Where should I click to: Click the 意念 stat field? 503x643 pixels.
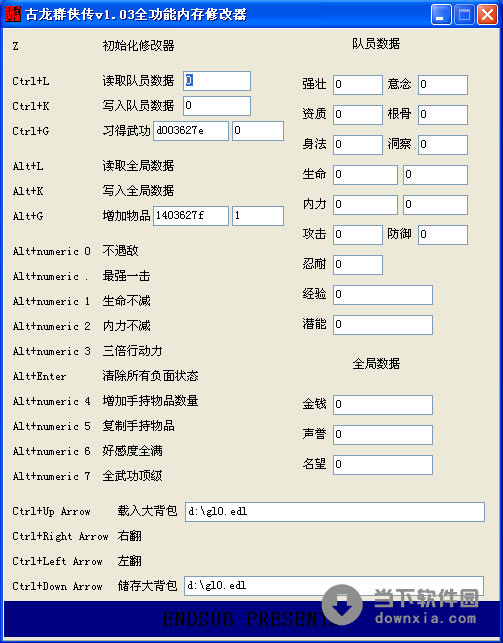point(443,84)
